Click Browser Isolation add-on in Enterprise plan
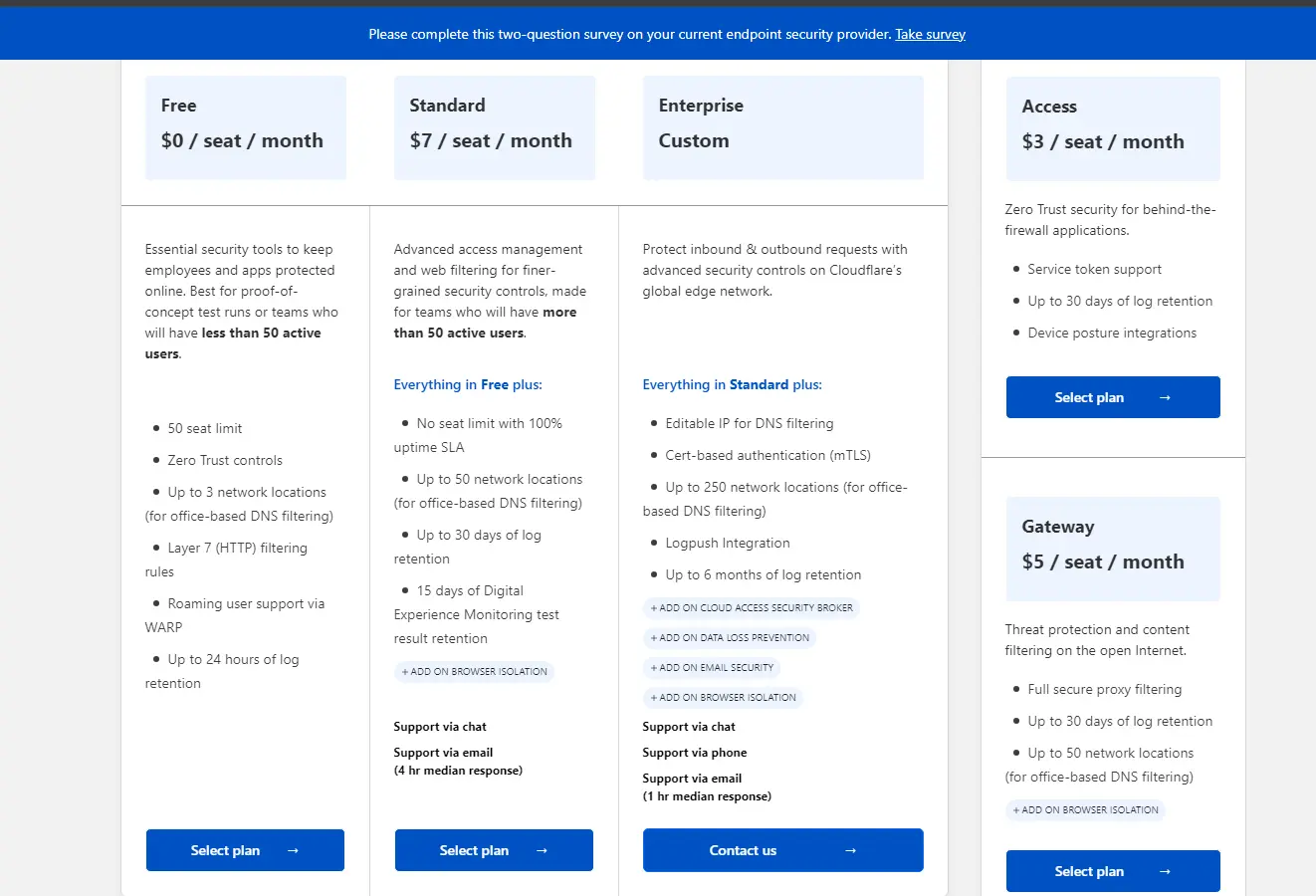 coord(723,698)
